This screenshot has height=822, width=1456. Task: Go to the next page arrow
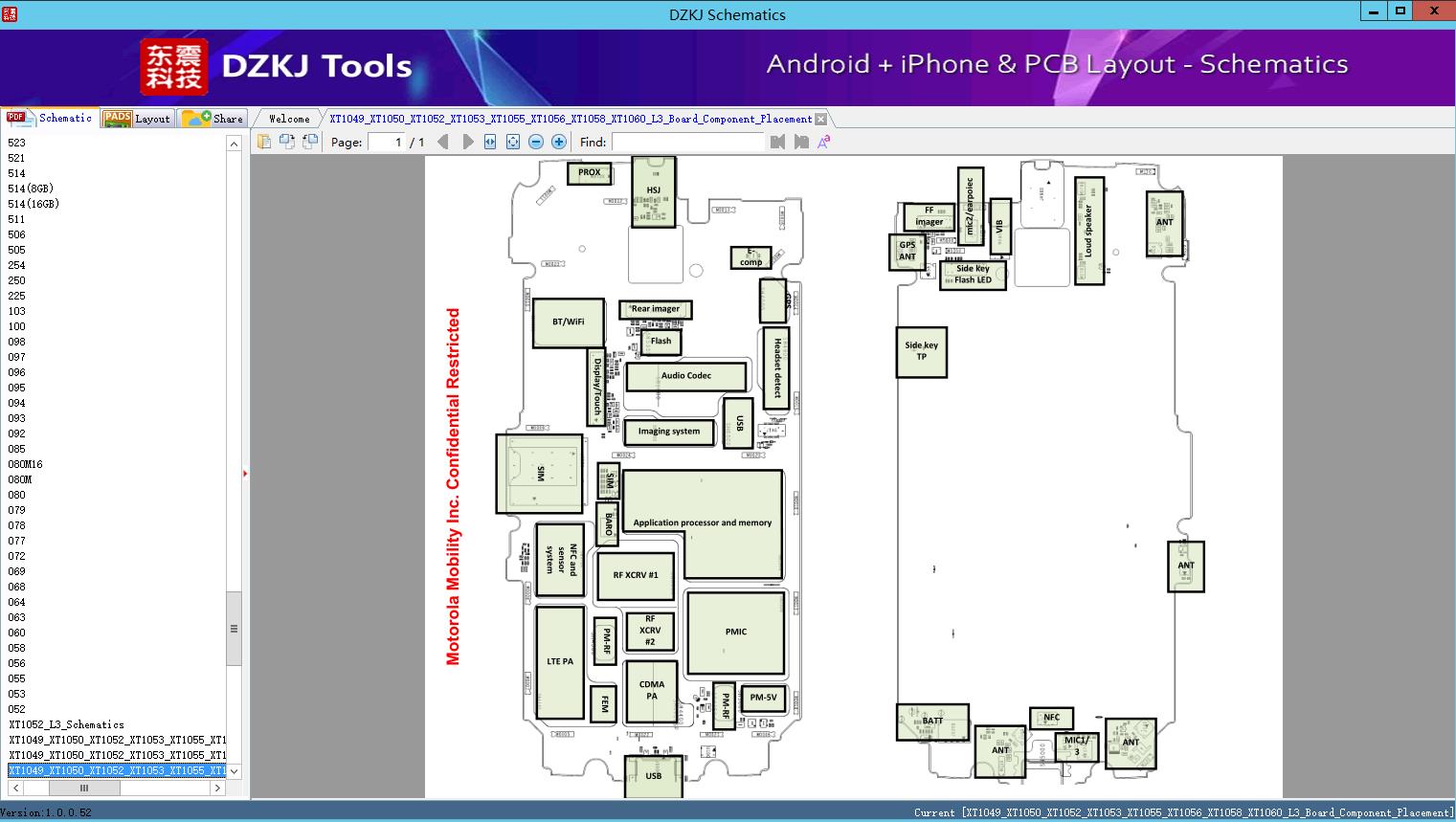coord(468,142)
